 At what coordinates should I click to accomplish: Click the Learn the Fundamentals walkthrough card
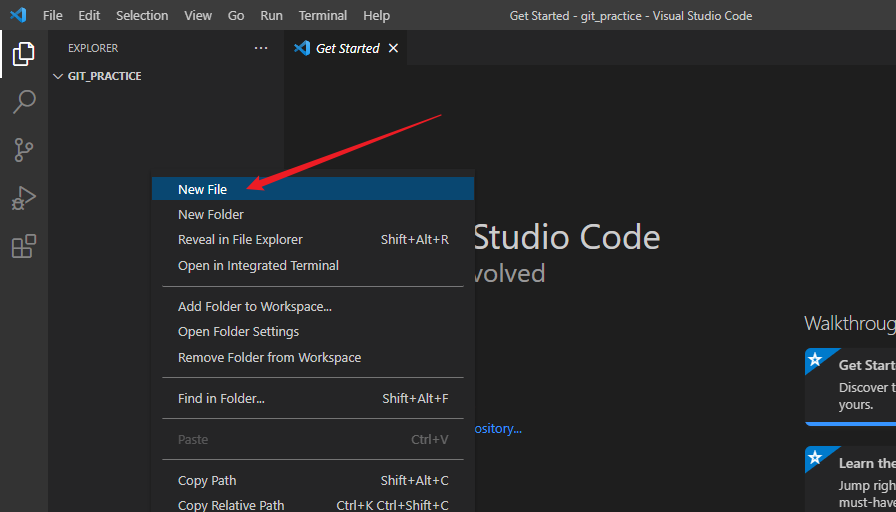pos(850,479)
